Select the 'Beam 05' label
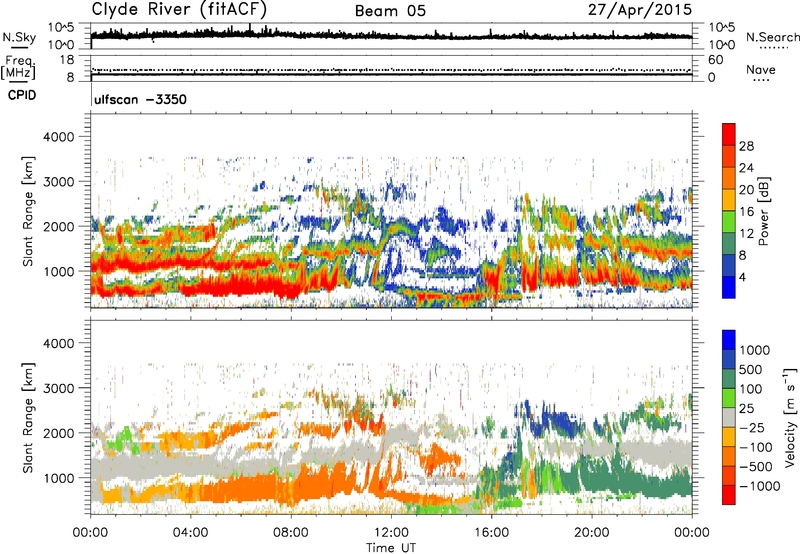Viewport: 800px width, 554px height. [390, 11]
